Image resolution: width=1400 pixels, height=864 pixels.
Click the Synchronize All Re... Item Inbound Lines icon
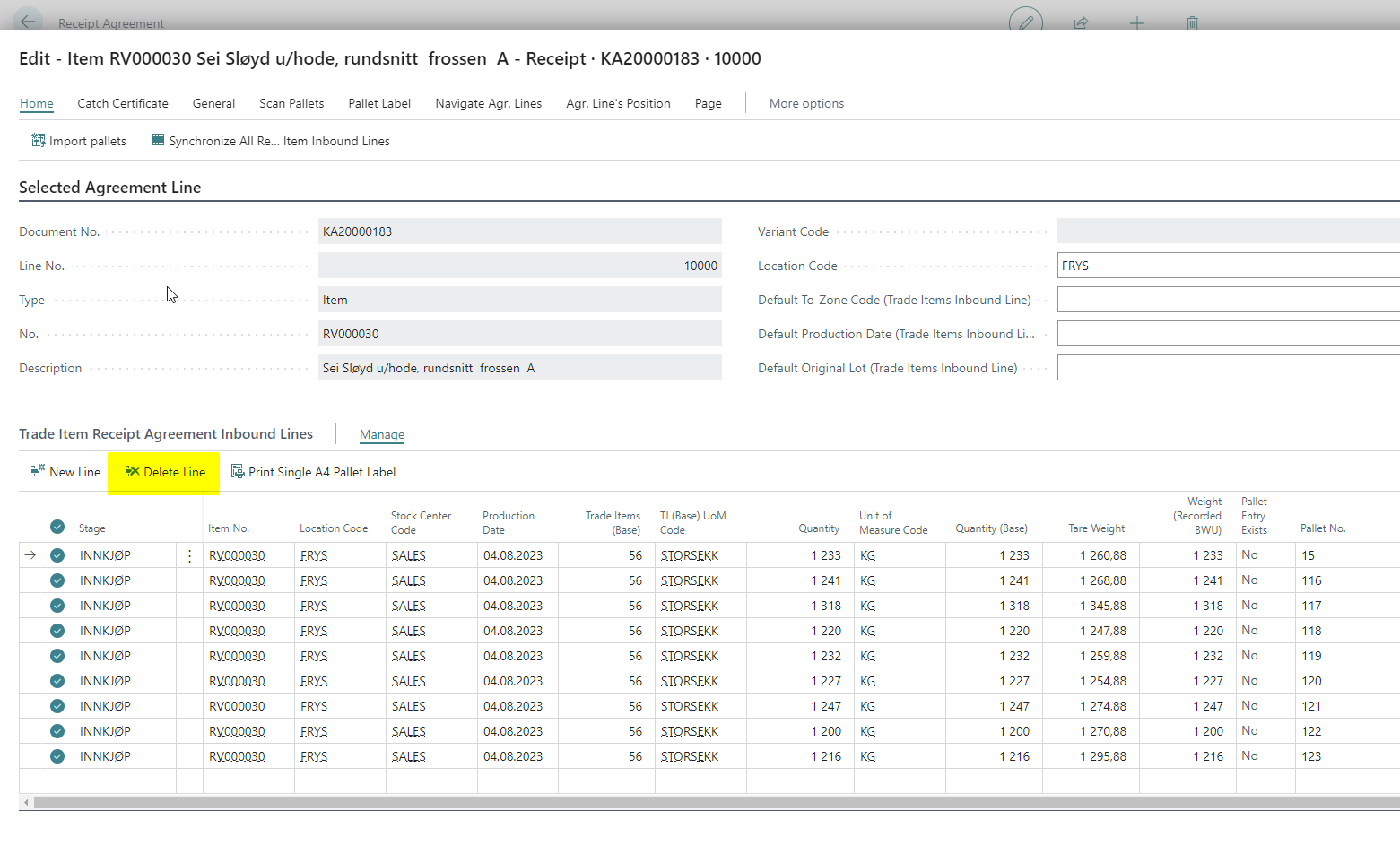(158, 140)
